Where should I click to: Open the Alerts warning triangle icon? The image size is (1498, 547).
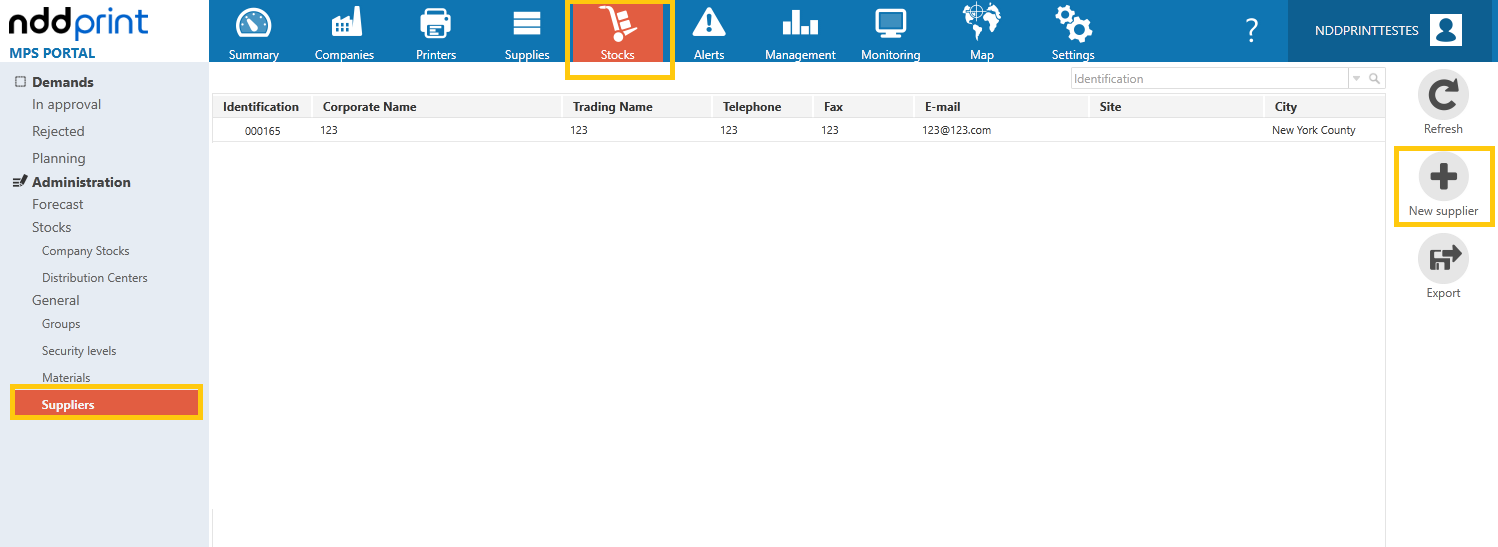(x=709, y=23)
